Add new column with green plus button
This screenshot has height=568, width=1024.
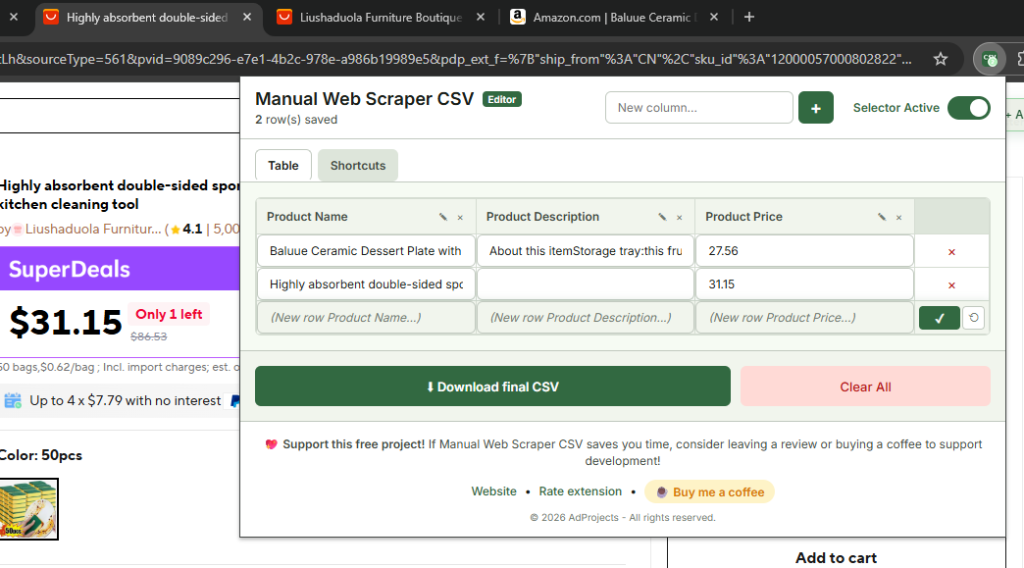point(816,108)
